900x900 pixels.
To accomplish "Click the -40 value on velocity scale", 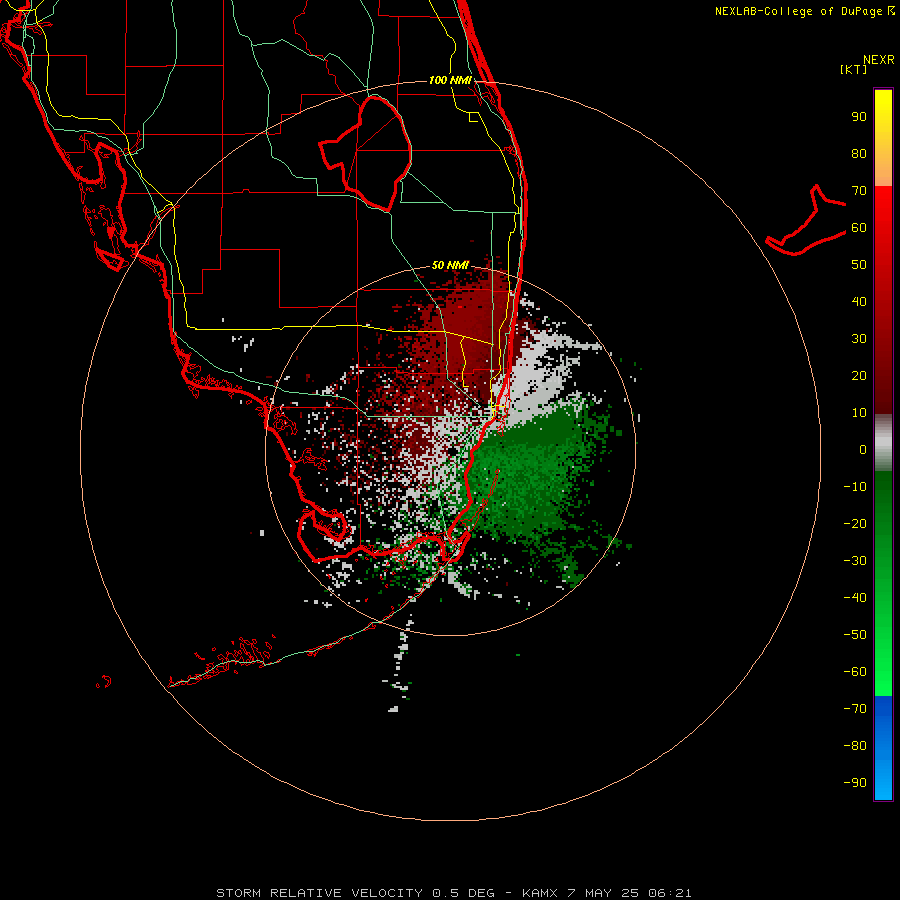I will 855,598.
